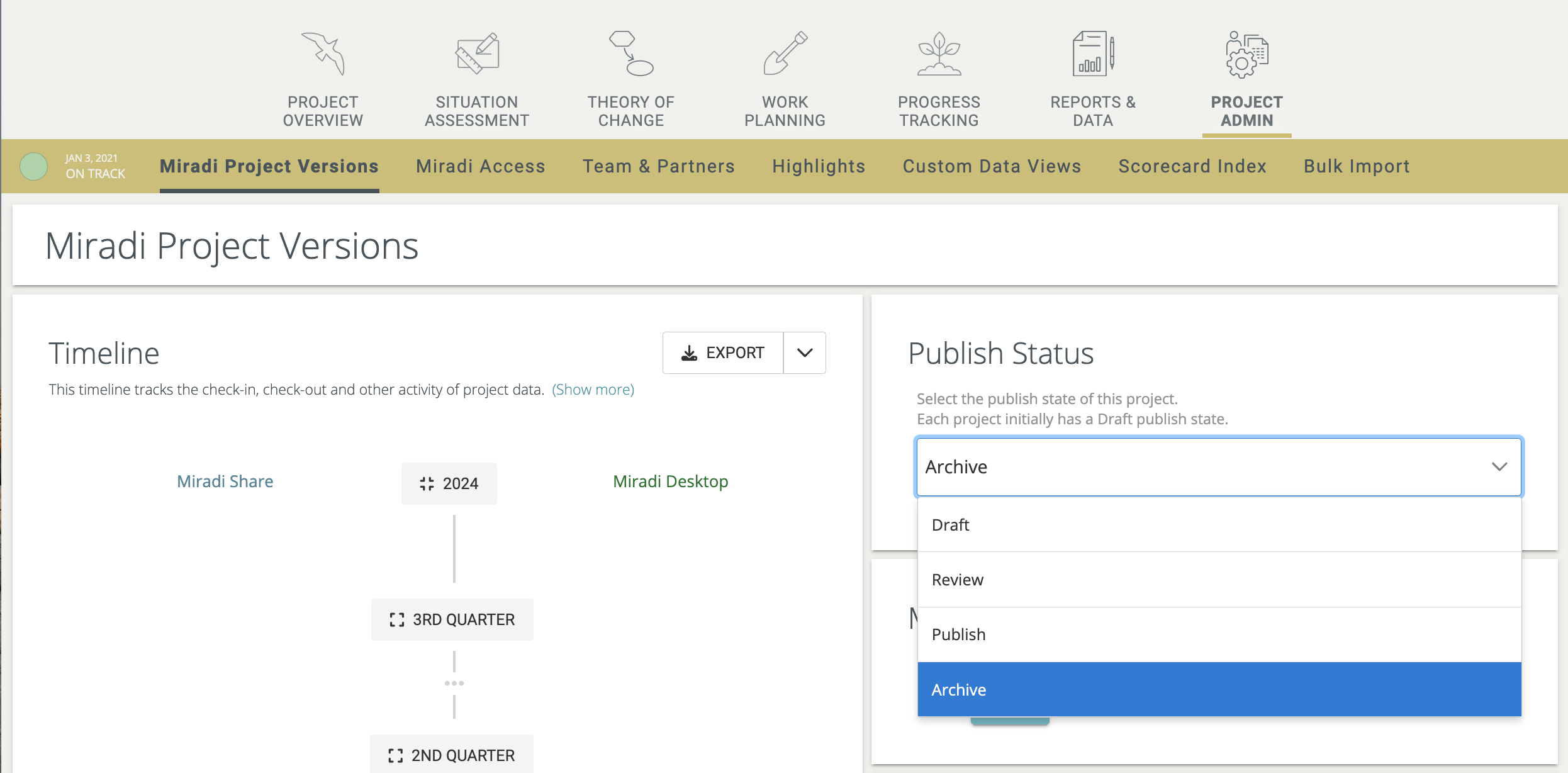Screen dimensions: 1568x773
Task: Open Situation Assessment ruler icon
Action: (477, 54)
